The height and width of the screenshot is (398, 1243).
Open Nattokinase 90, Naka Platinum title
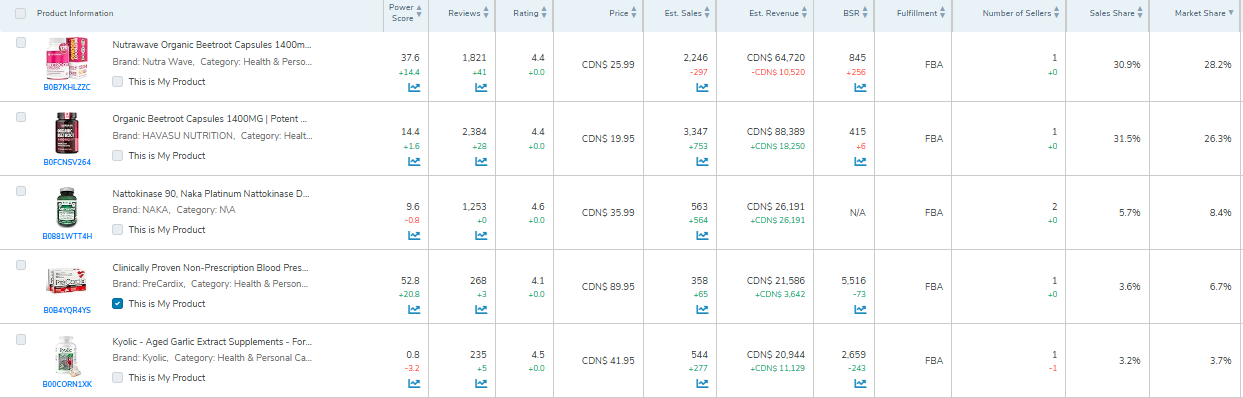(x=211, y=193)
